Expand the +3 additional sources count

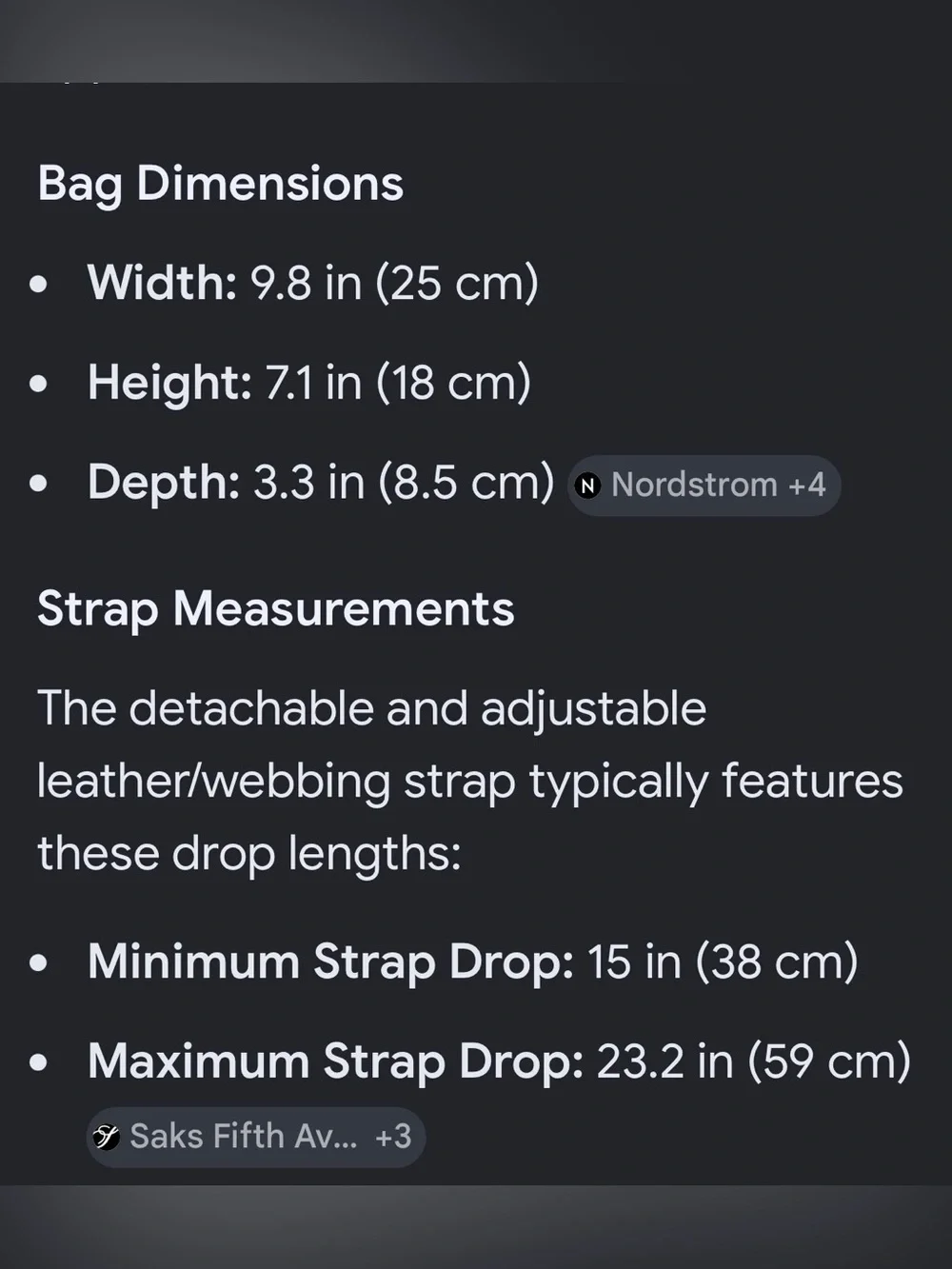click(393, 1137)
